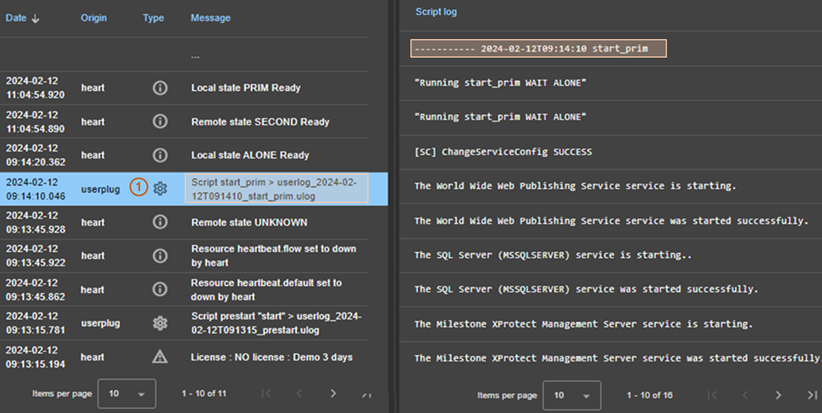
Task: Click the warning triangle icon in the License row
Action: click(x=159, y=357)
